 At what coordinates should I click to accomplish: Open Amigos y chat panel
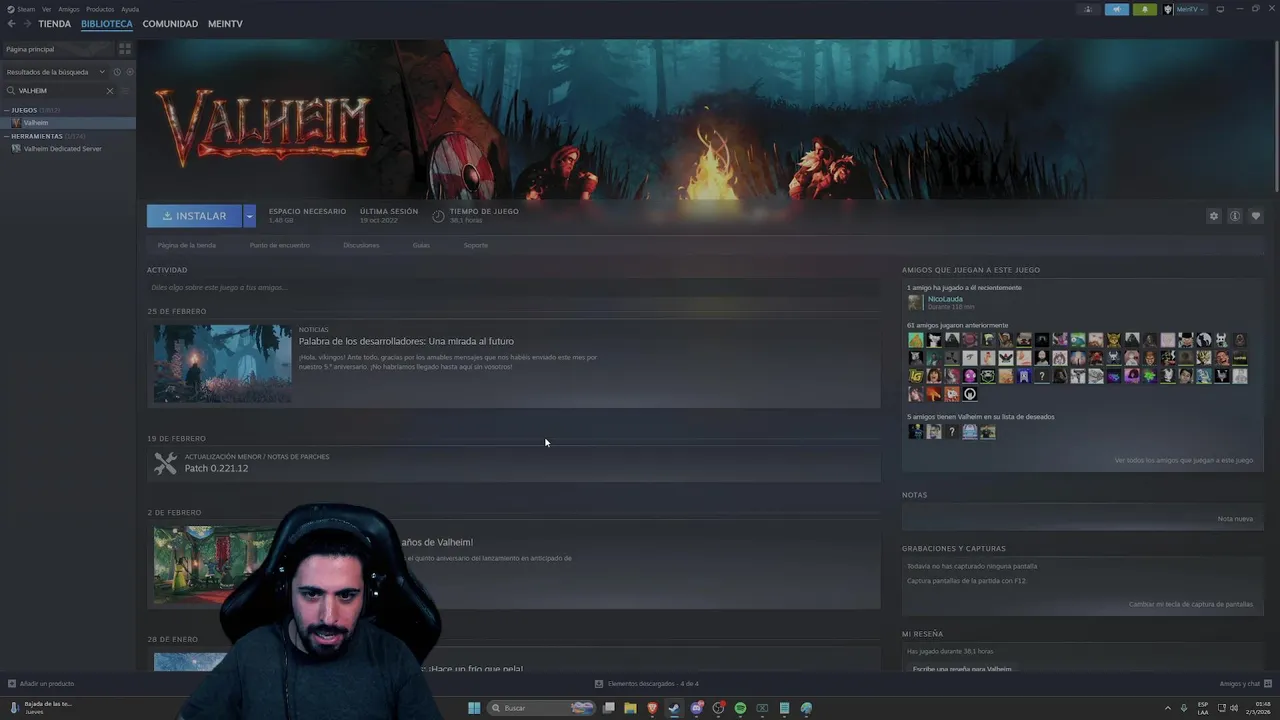click(x=1244, y=684)
